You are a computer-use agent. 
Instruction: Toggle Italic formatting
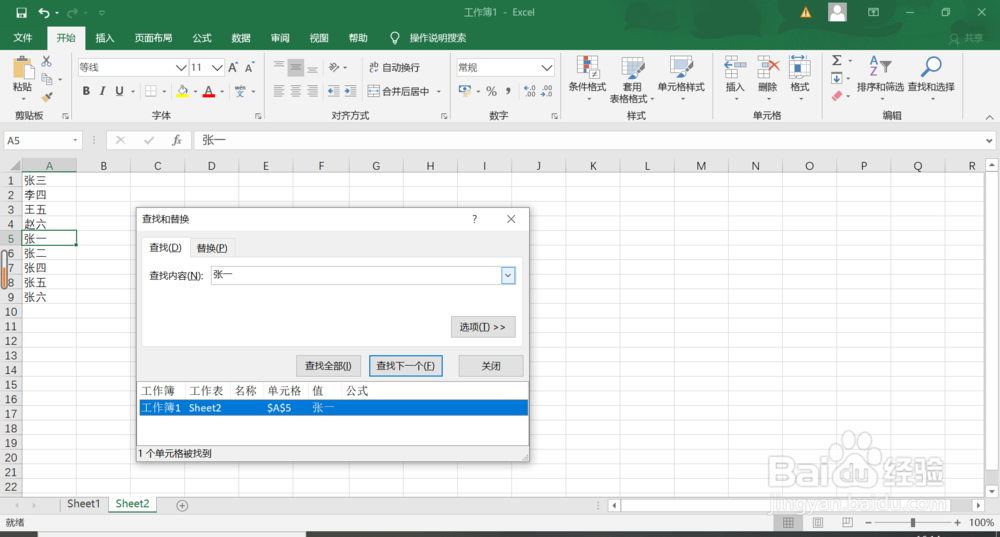click(102, 91)
